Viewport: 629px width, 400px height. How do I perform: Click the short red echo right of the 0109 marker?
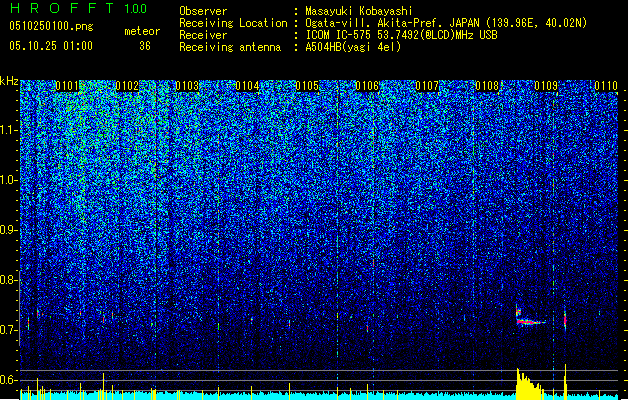pos(565,321)
